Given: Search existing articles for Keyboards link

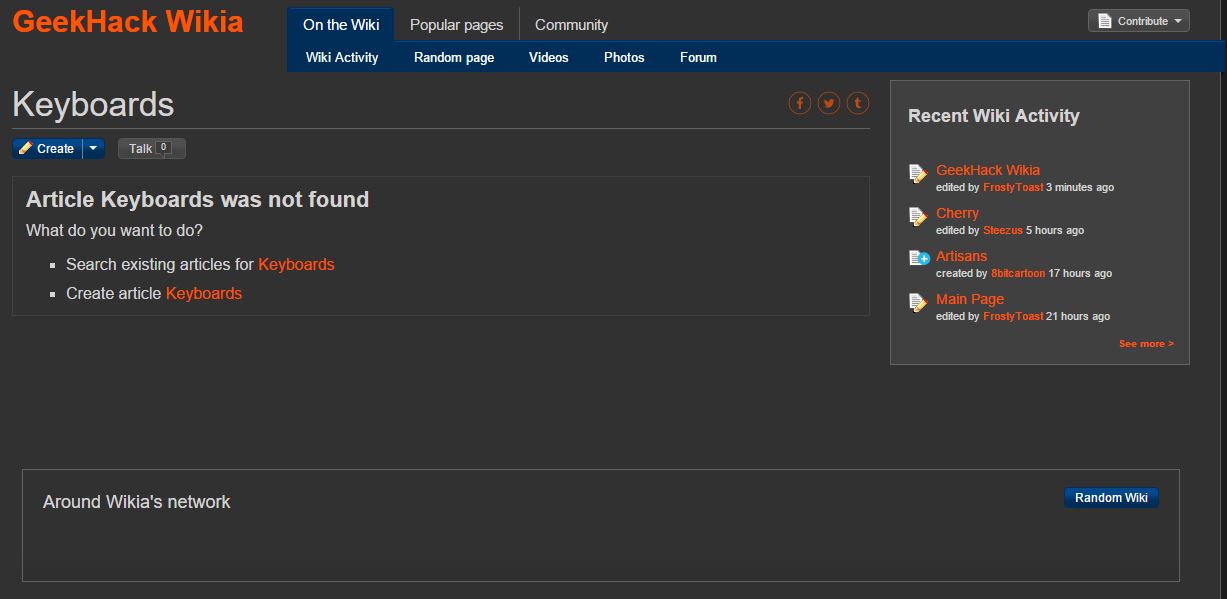Looking at the screenshot, I should click(x=296, y=264).
